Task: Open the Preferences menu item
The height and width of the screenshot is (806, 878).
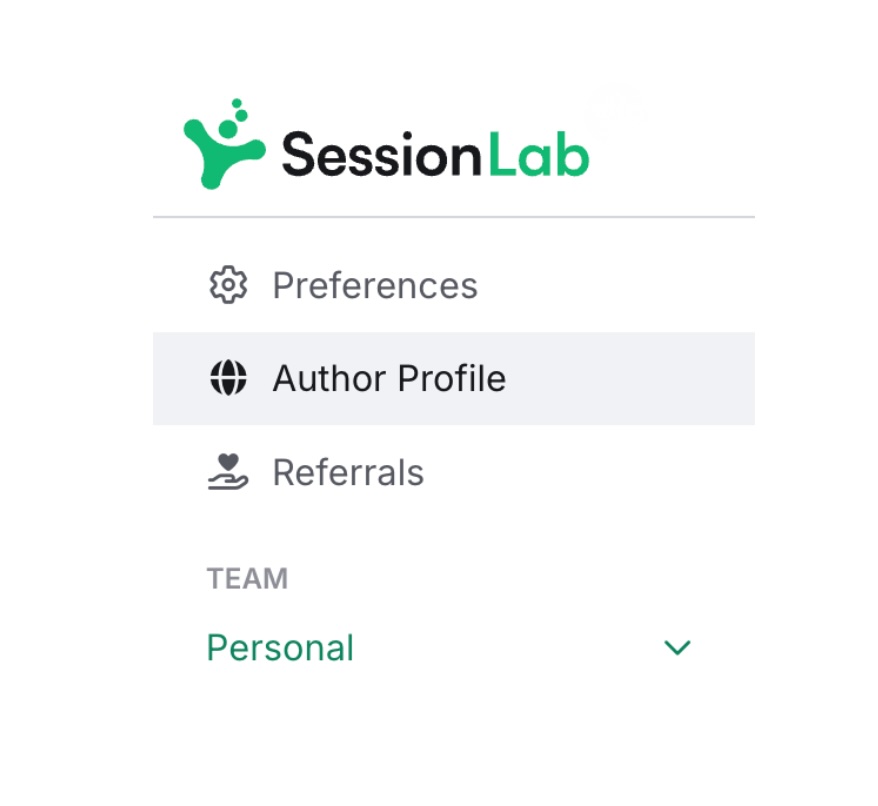Action: tap(374, 285)
